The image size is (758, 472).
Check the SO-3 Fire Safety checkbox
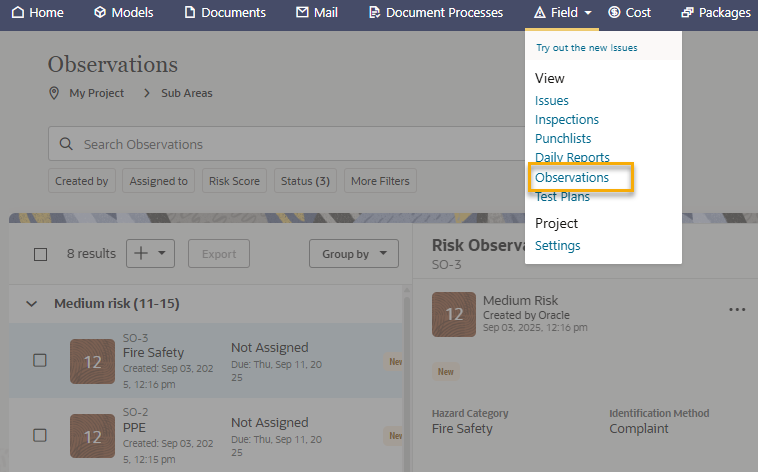click(40, 360)
